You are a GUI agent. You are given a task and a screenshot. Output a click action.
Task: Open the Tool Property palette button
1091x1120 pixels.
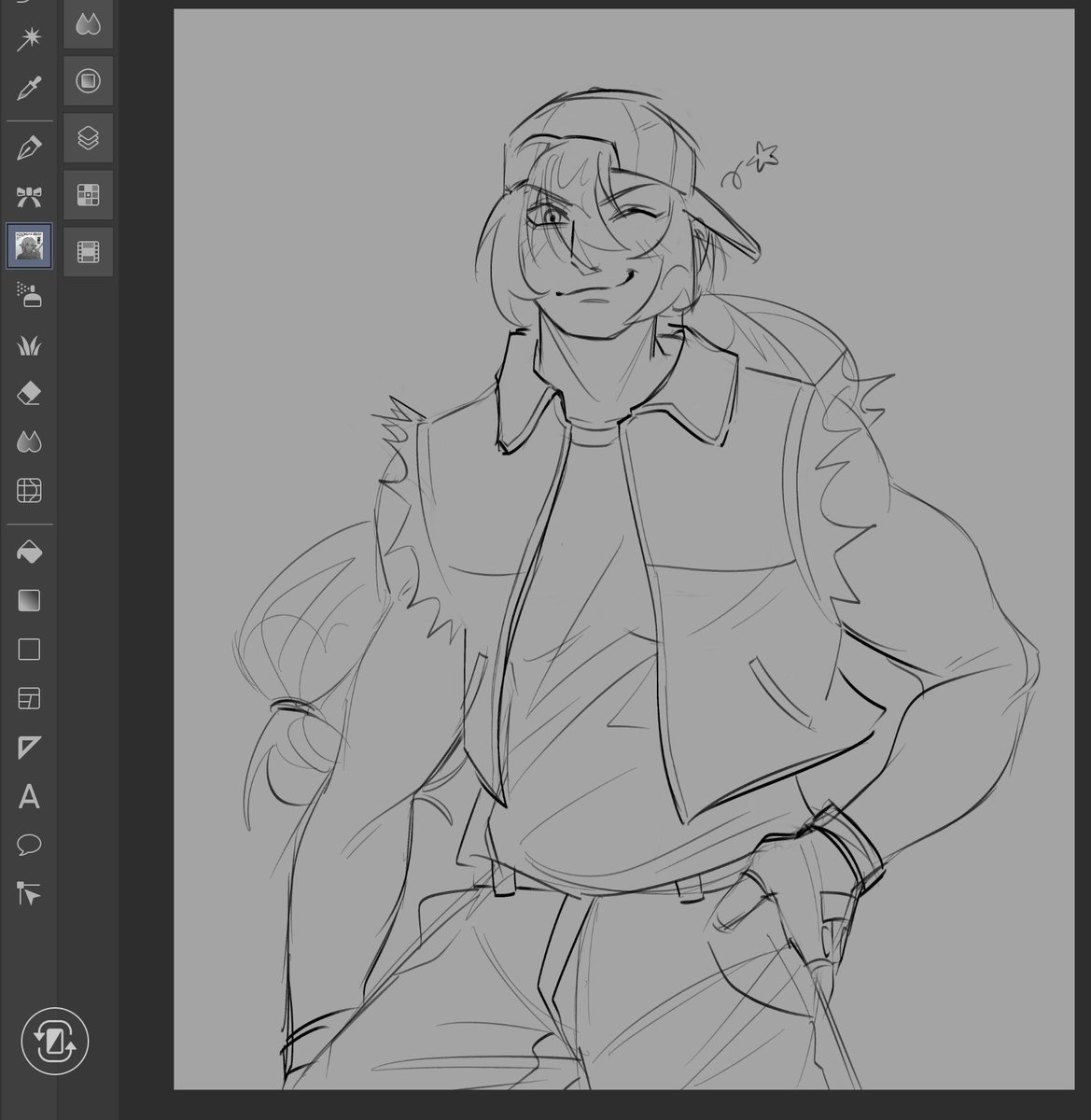point(88,81)
